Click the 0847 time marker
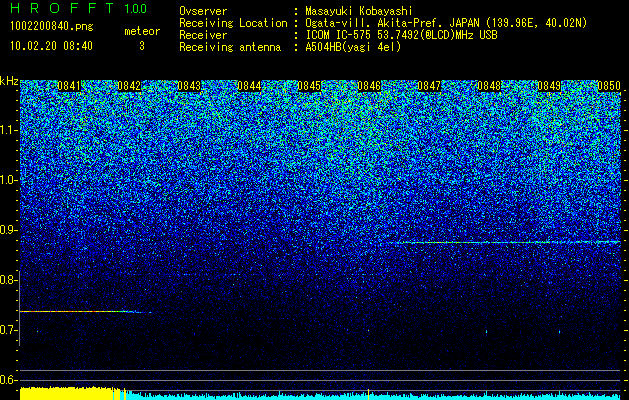629x400 pixels. pos(429,86)
